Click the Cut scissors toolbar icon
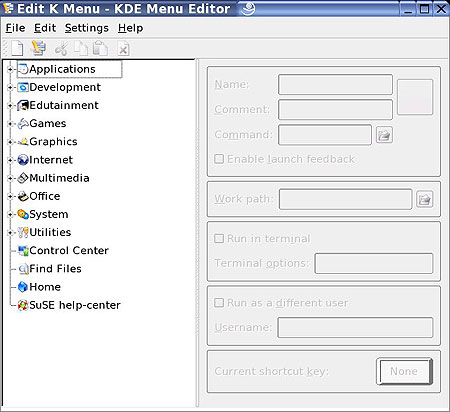450x412 pixels. [x=61, y=49]
